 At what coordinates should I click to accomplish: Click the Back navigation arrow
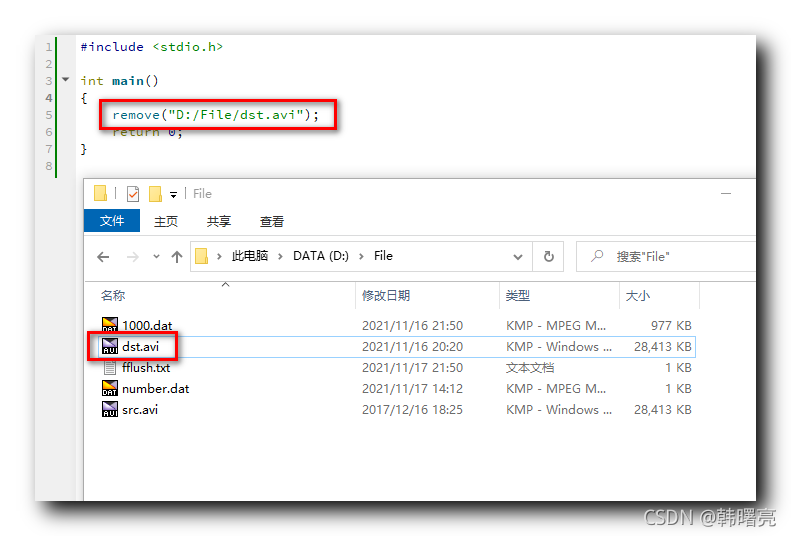(x=103, y=257)
